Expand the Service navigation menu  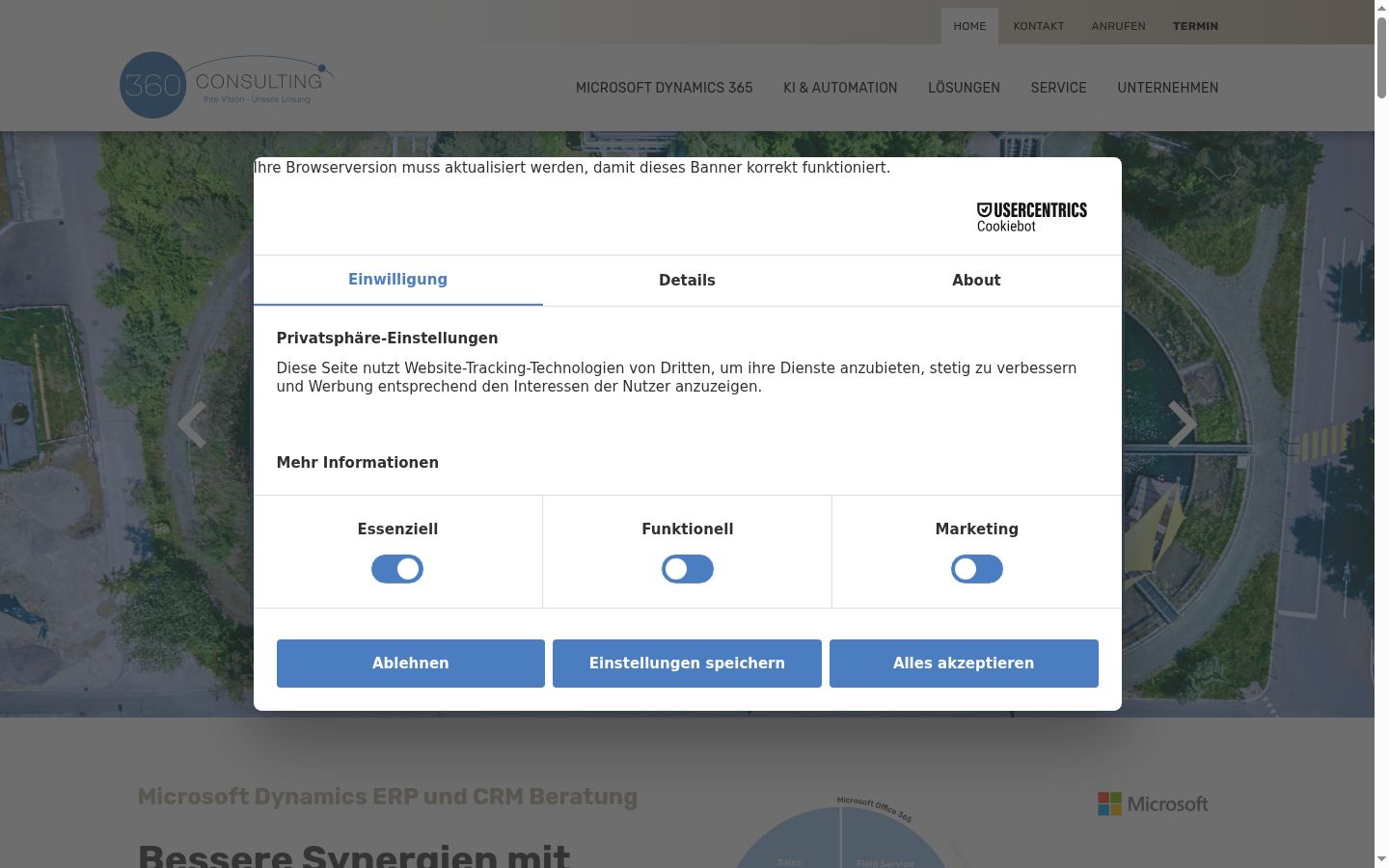point(1058,88)
